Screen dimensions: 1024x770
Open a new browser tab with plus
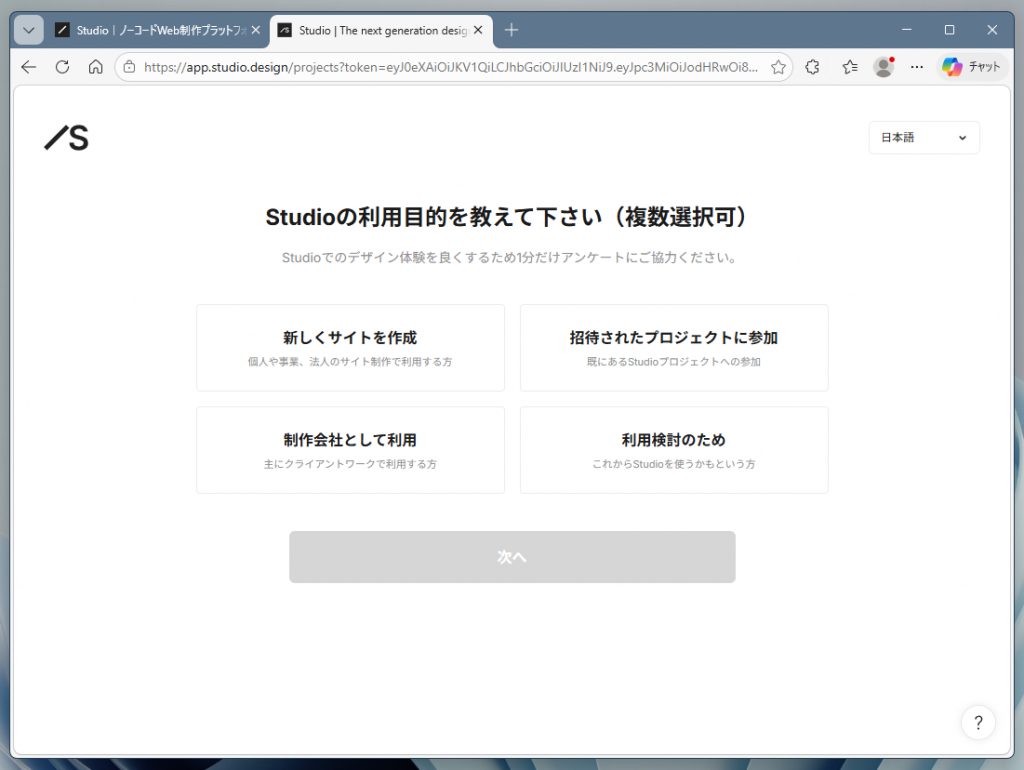(511, 30)
